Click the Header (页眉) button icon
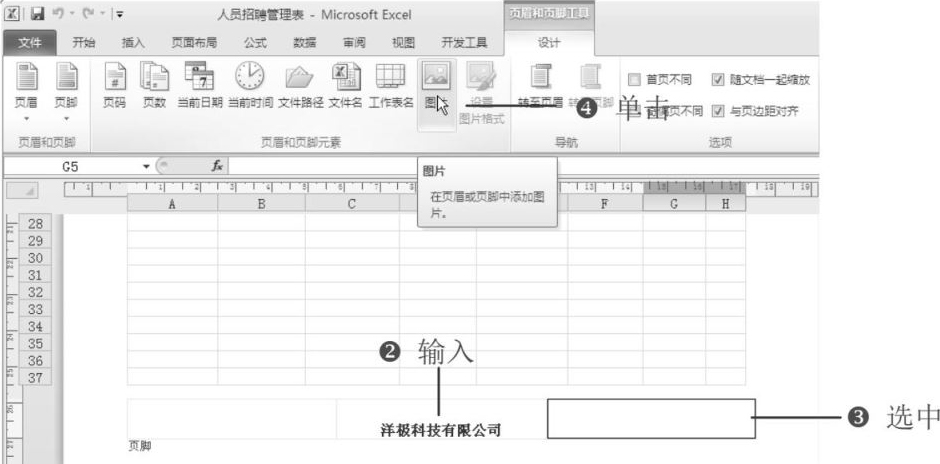Image resolution: width=940 pixels, height=464 pixels. tap(26, 76)
